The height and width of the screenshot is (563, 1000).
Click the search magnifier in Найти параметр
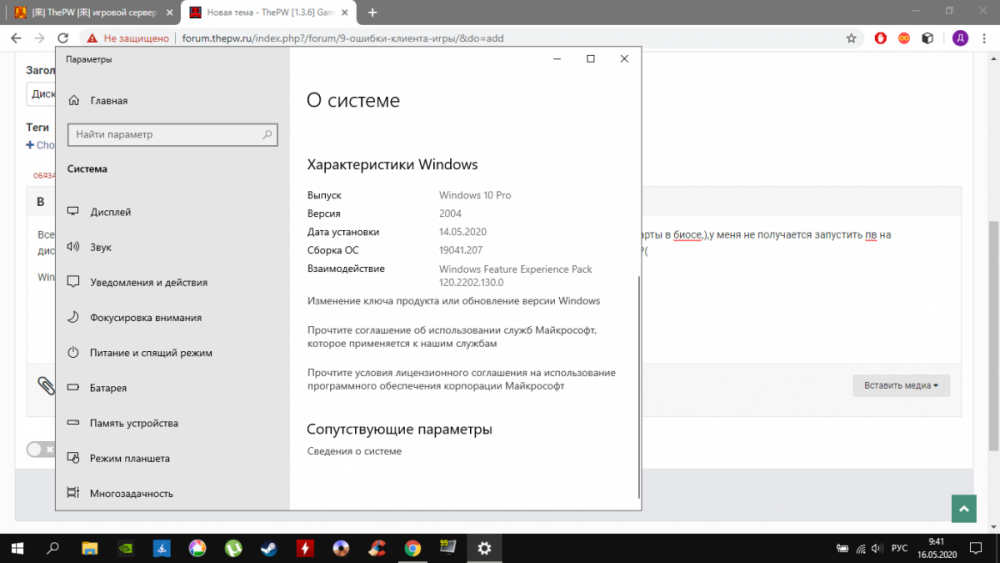[x=267, y=135]
